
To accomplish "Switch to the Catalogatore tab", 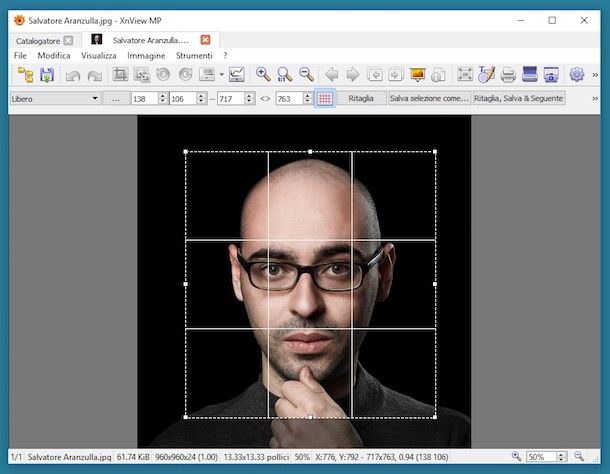I will (38, 41).
